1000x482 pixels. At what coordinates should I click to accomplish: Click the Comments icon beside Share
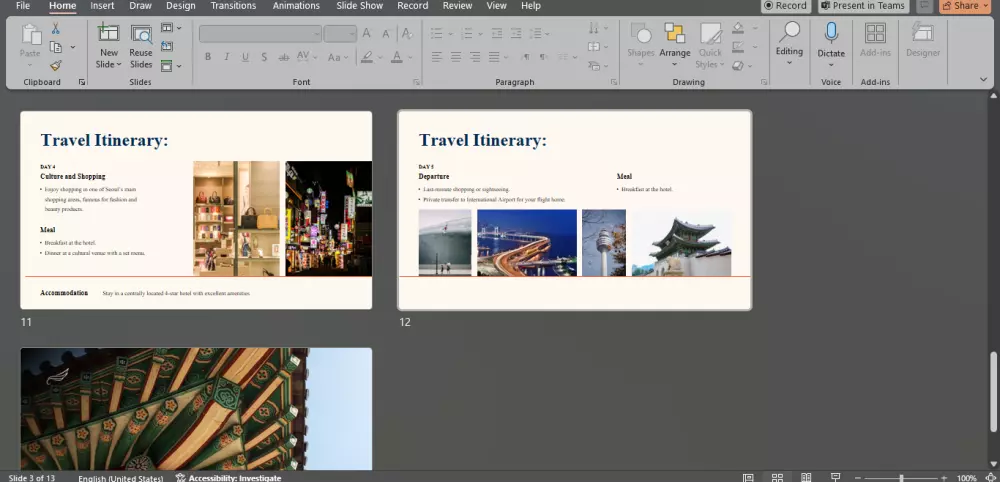(x=925, y=6)
